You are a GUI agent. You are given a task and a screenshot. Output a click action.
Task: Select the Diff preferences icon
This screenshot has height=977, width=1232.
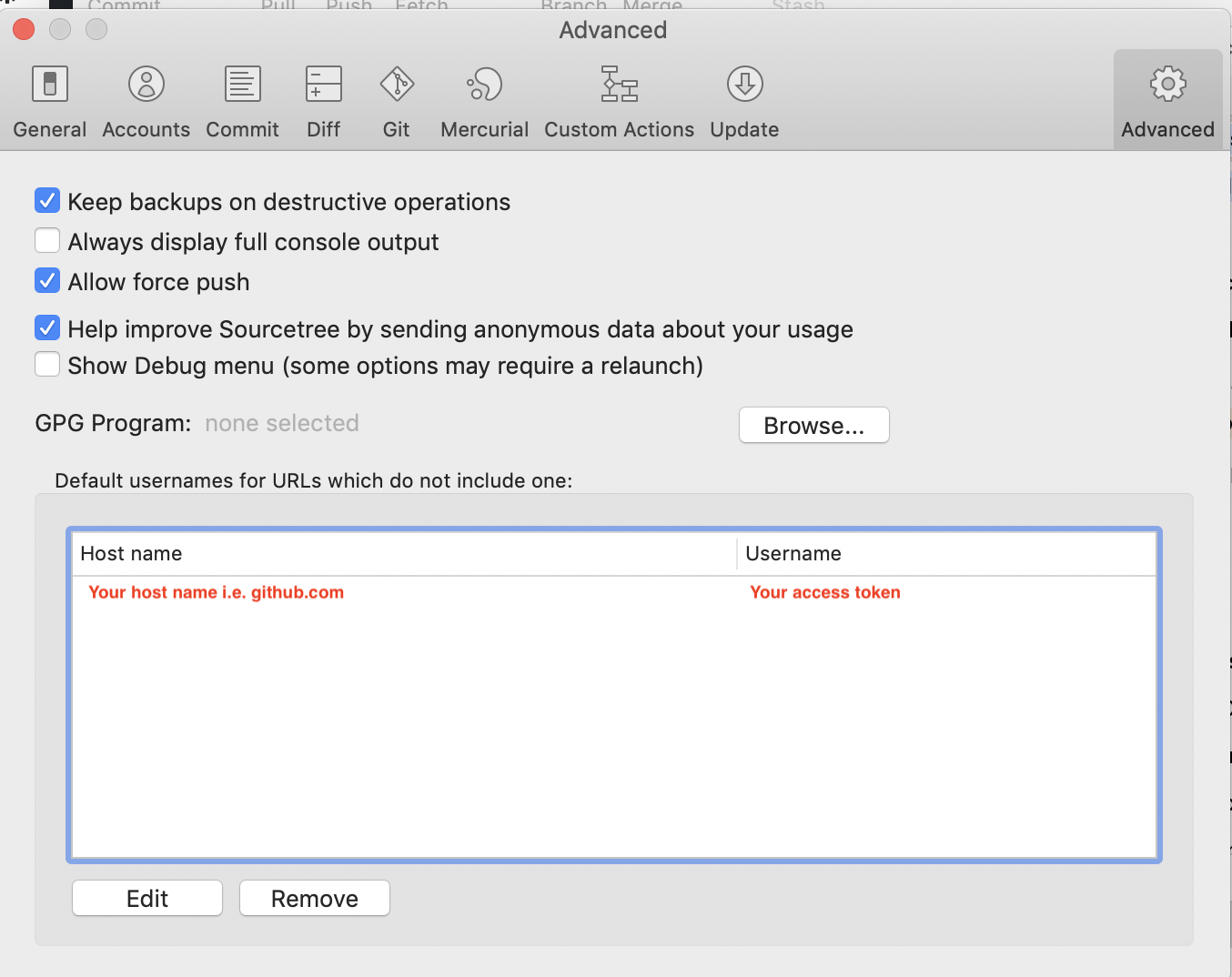[x=323, y=100]
